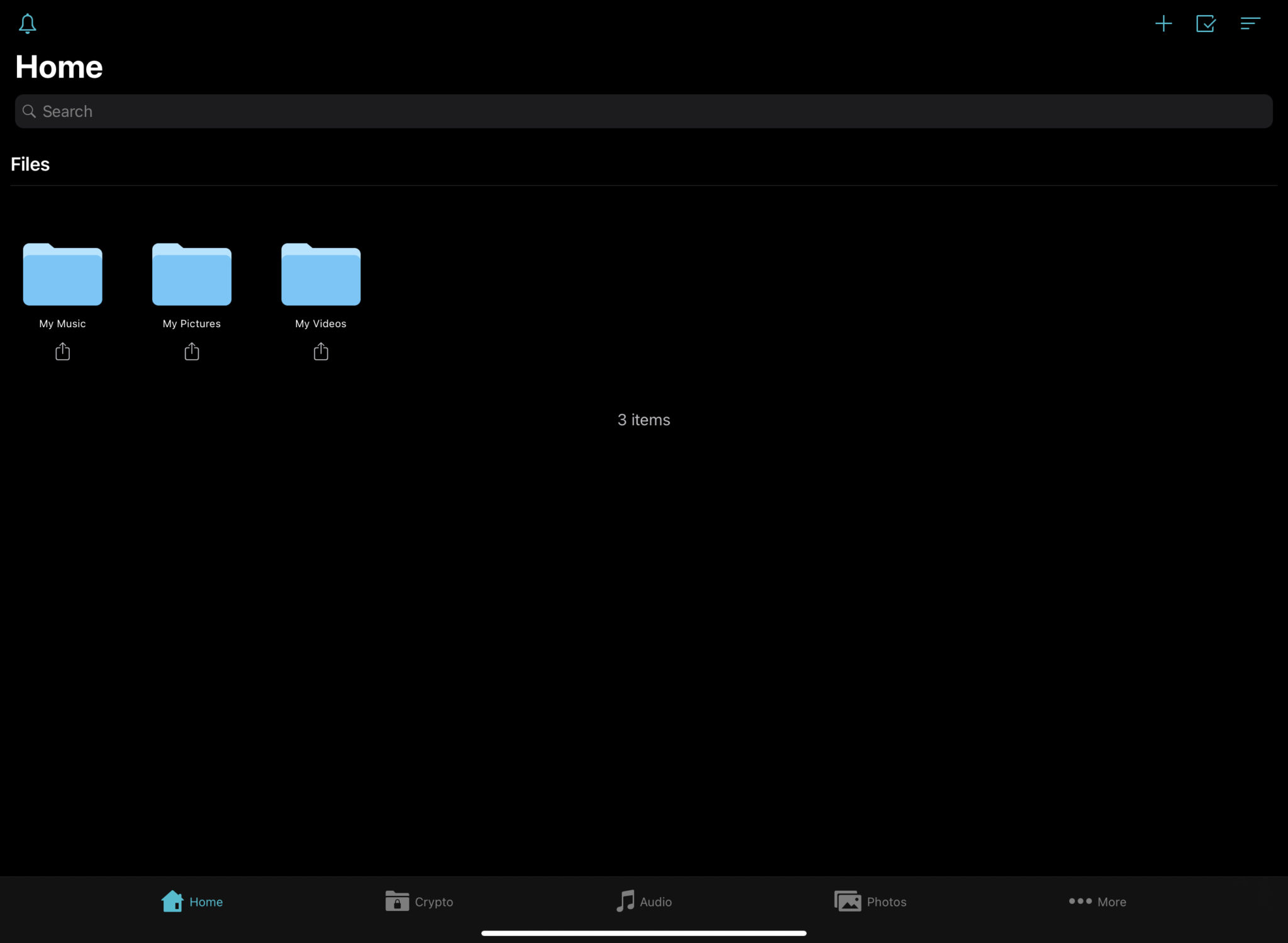Go to the Audio tab

644,901
